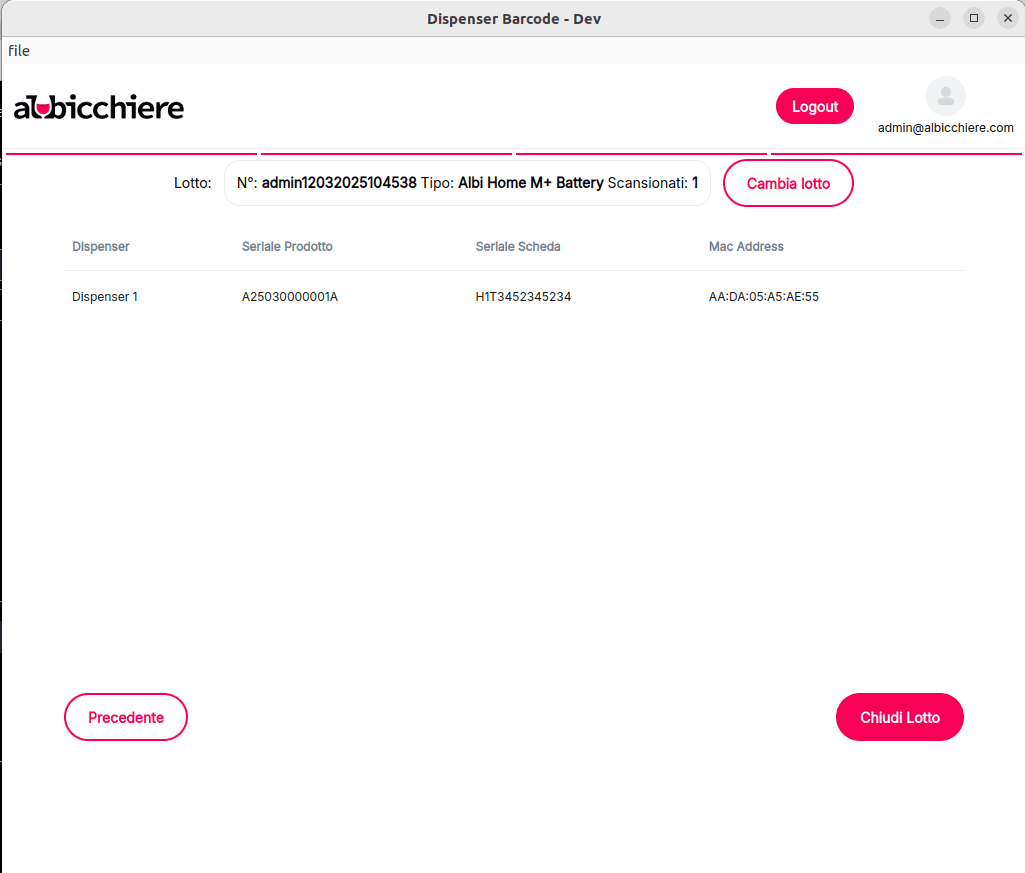Select the Dispenser 1 row
The image size is (1025, 873).
[x=105, y=297]
